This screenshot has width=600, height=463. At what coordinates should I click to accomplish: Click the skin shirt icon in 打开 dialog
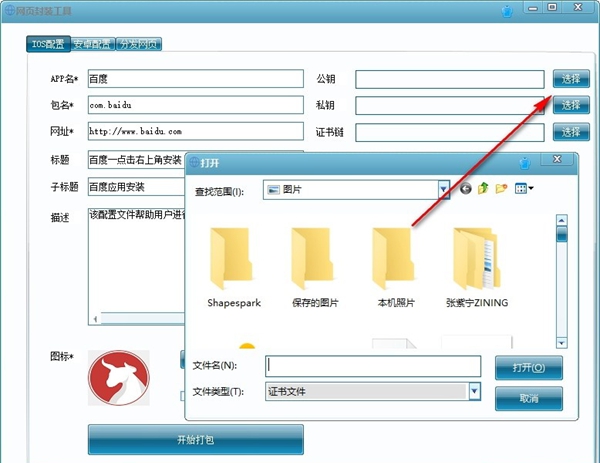click(525, 163)
